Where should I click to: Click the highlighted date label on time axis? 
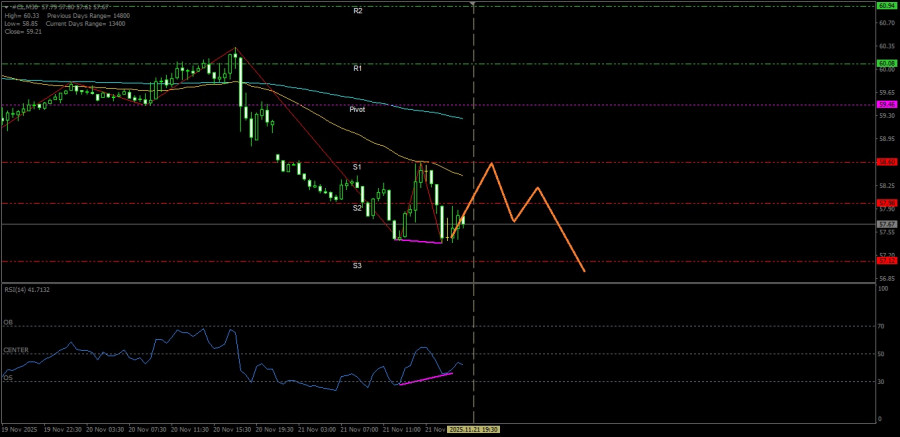(x=473, y=428)
